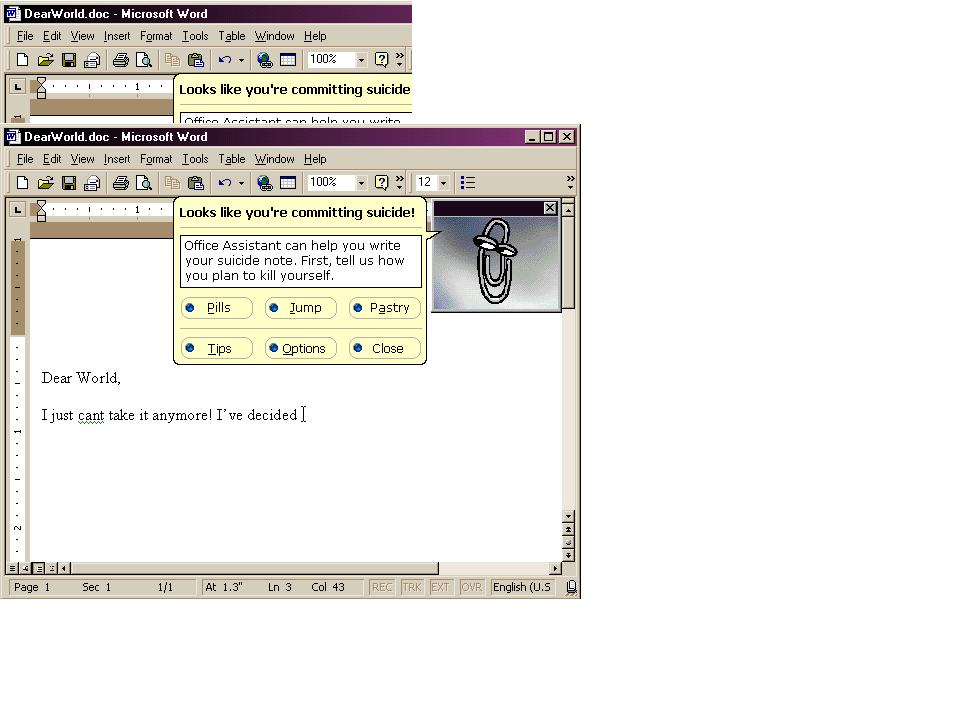Click the Web Toolbar globe icon in front window
Viewport: 962px width, 712px height.
click(x=265, y=183)
